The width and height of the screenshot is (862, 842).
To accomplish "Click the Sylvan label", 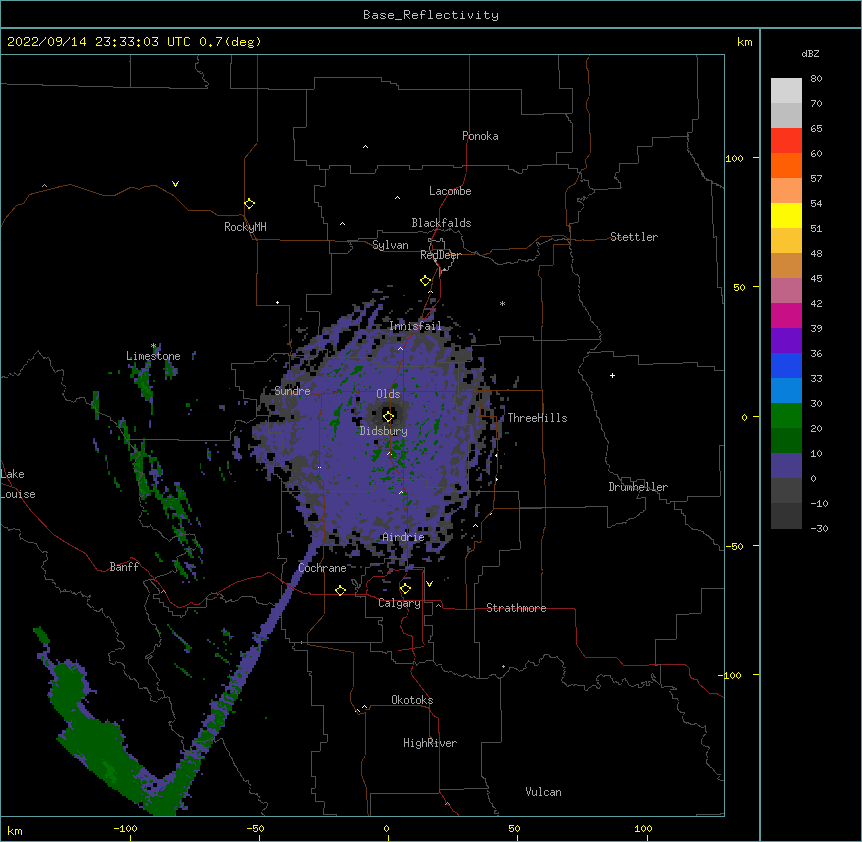I will click(x=390, y=245).
